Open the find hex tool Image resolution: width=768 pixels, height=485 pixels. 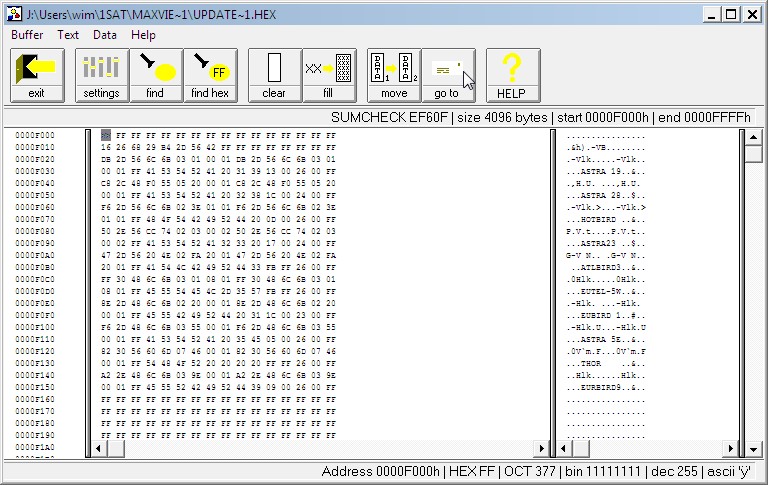click(x=211, y=75)
